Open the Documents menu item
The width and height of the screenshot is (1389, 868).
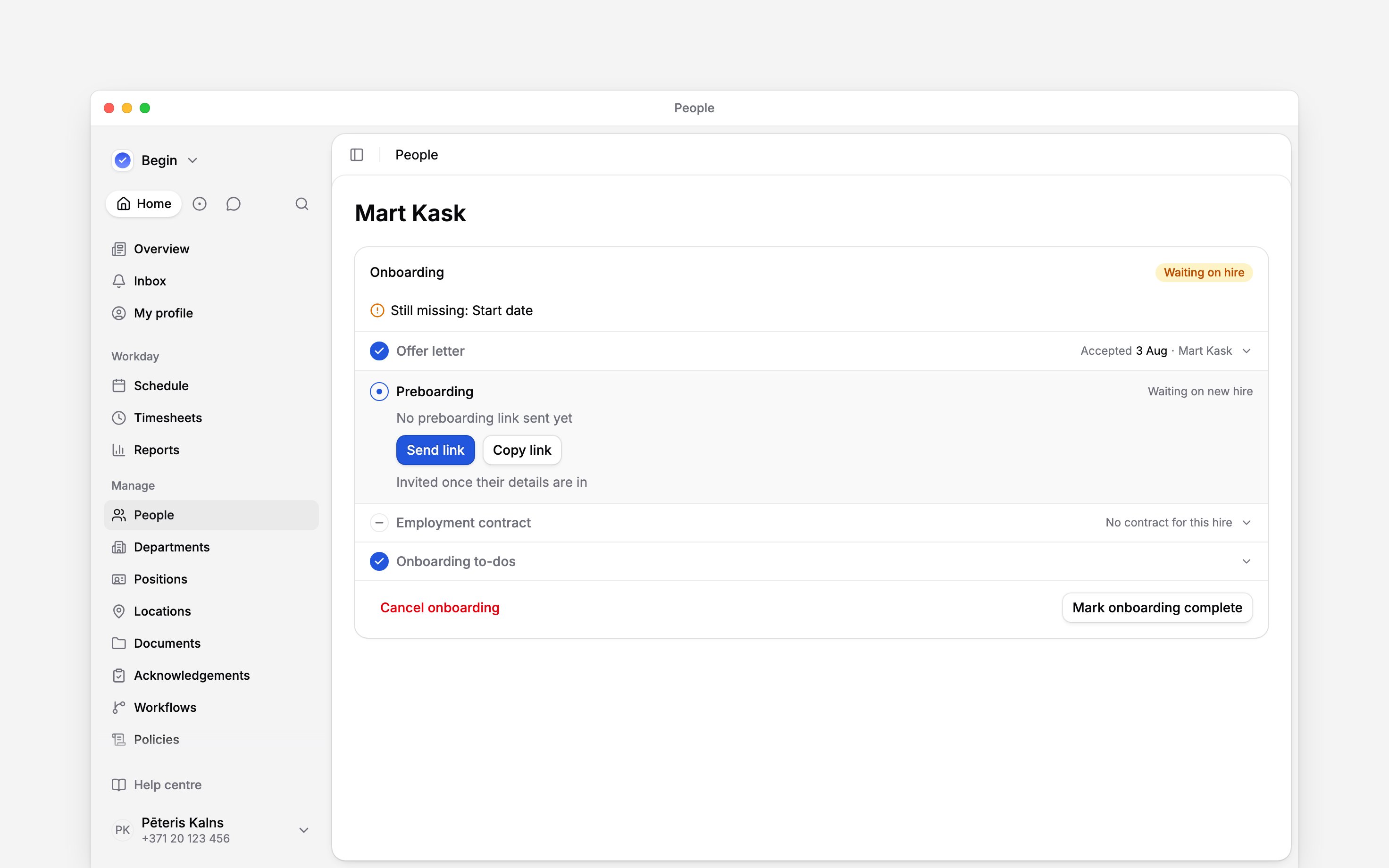[x=211, y=643]
